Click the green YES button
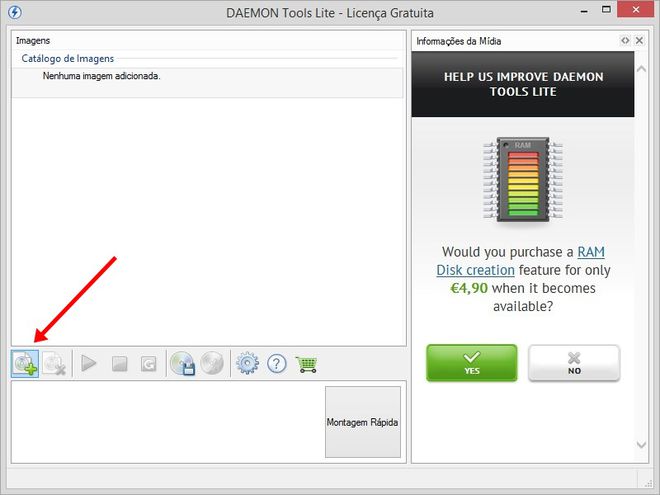The height and width of the screenshot is (495, 660). [x=472, y=363]
